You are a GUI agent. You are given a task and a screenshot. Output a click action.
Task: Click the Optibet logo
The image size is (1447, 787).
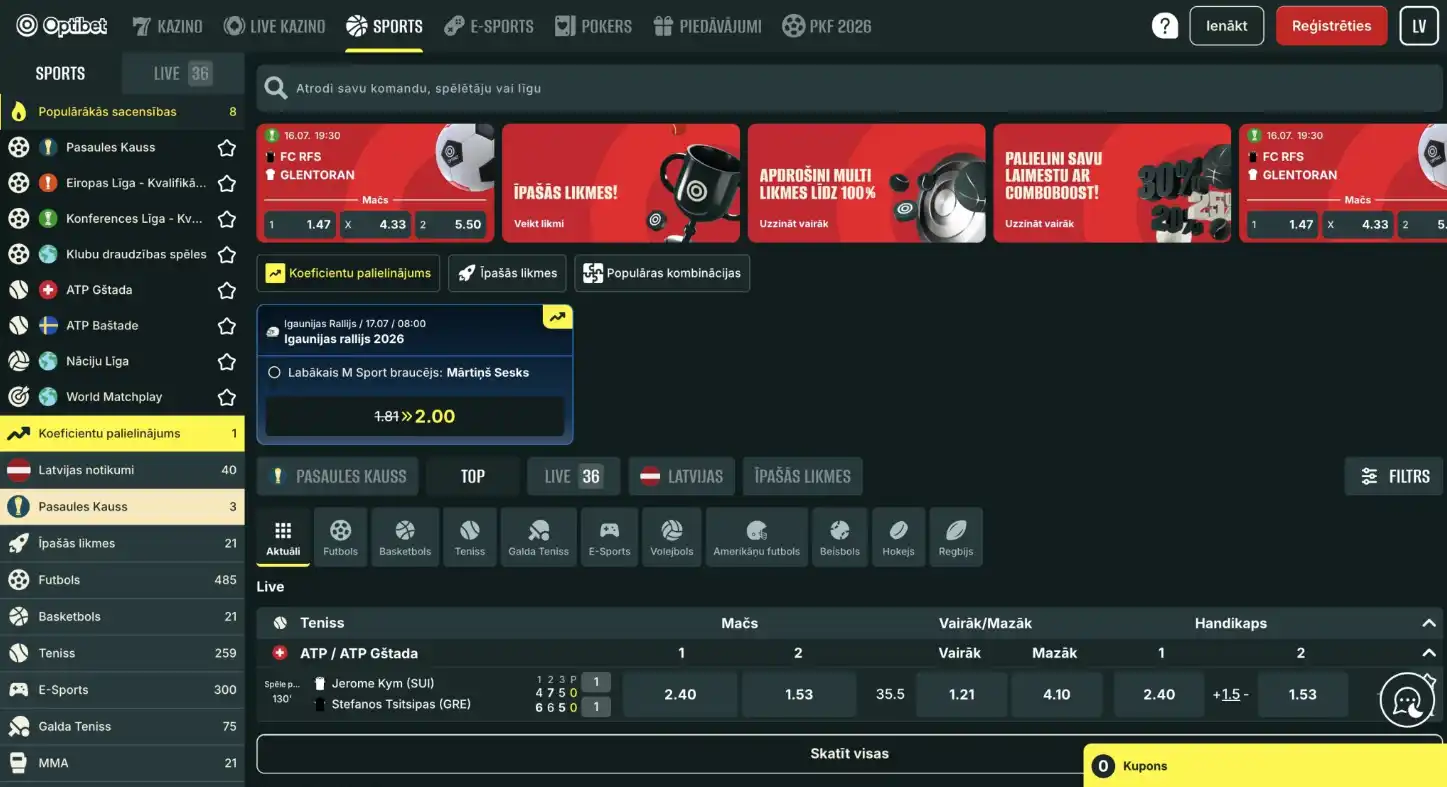[x=62, y=26]
